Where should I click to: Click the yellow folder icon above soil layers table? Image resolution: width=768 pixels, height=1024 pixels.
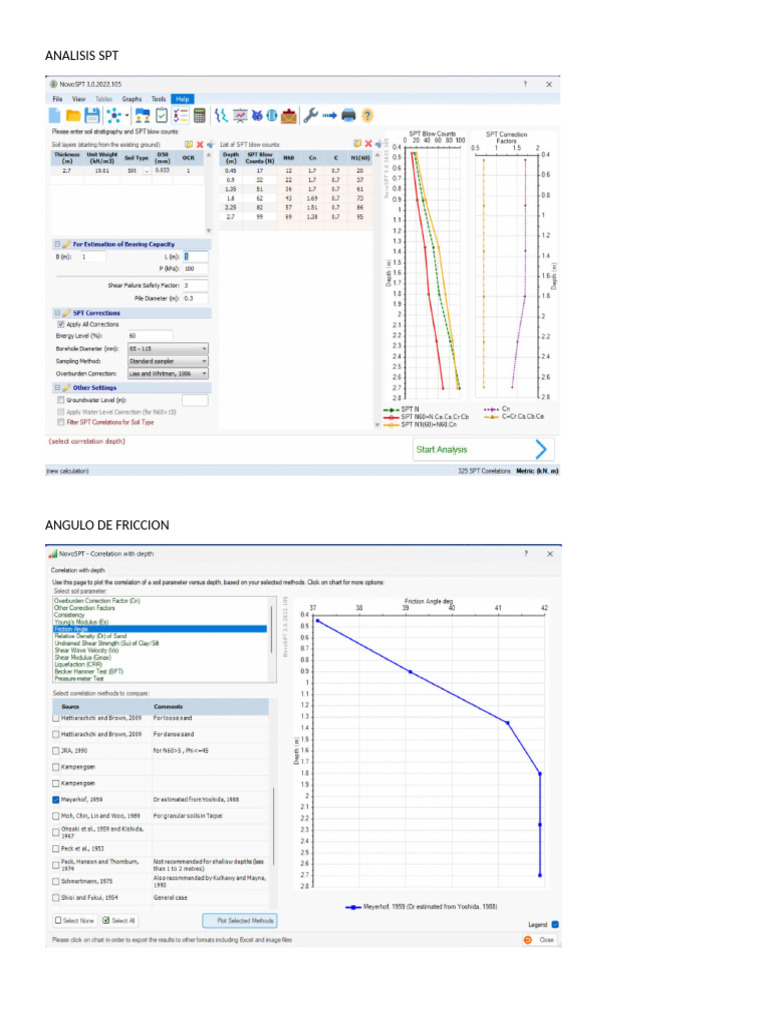click(x=189, y=144)
